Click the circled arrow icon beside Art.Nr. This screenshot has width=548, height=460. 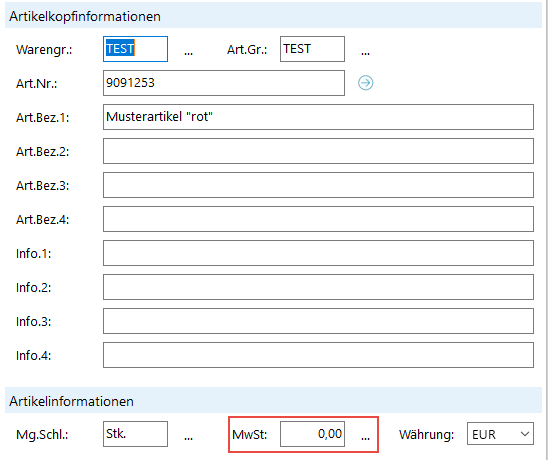[366, 83]
